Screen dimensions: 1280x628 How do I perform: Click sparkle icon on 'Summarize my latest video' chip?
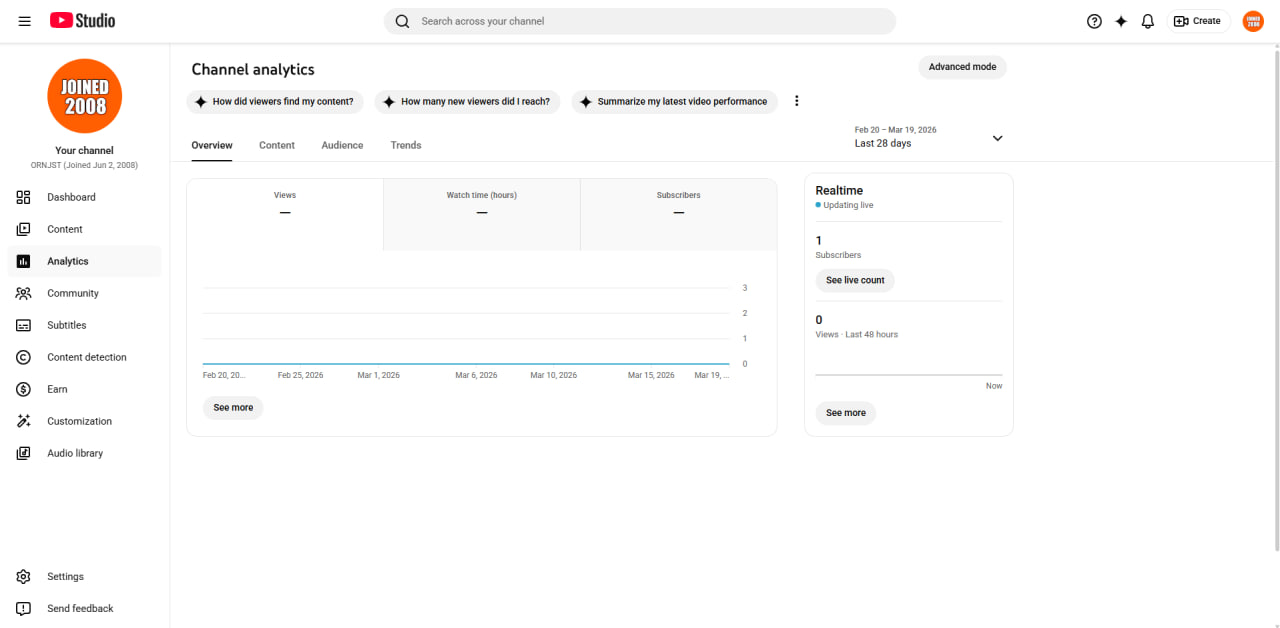586,101
